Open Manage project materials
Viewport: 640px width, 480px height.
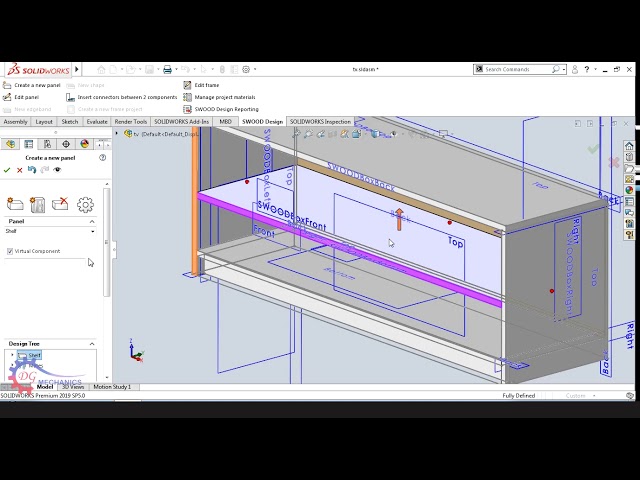click(219, 97)
